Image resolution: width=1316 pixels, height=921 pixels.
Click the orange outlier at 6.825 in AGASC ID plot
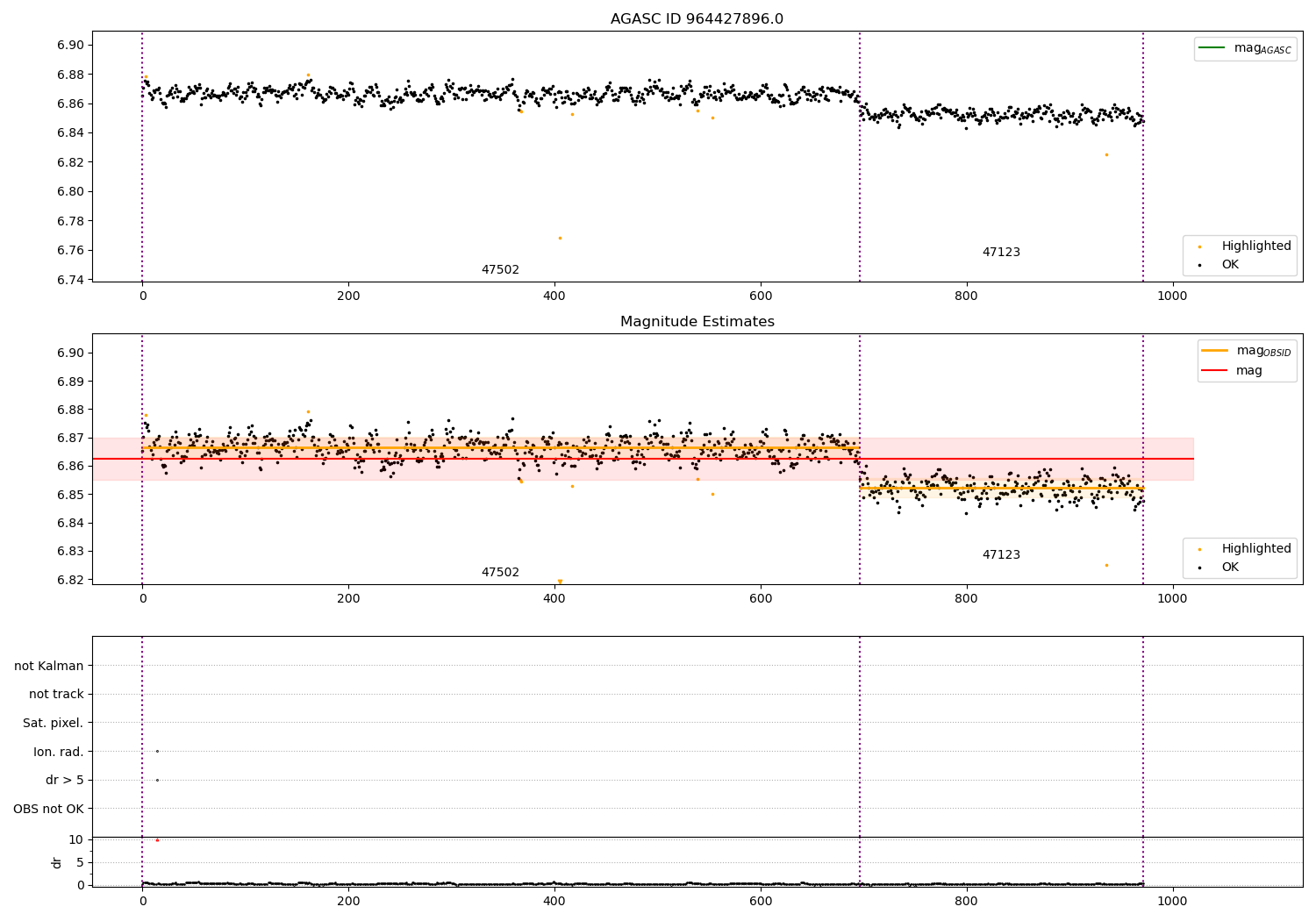point(1106,154)
